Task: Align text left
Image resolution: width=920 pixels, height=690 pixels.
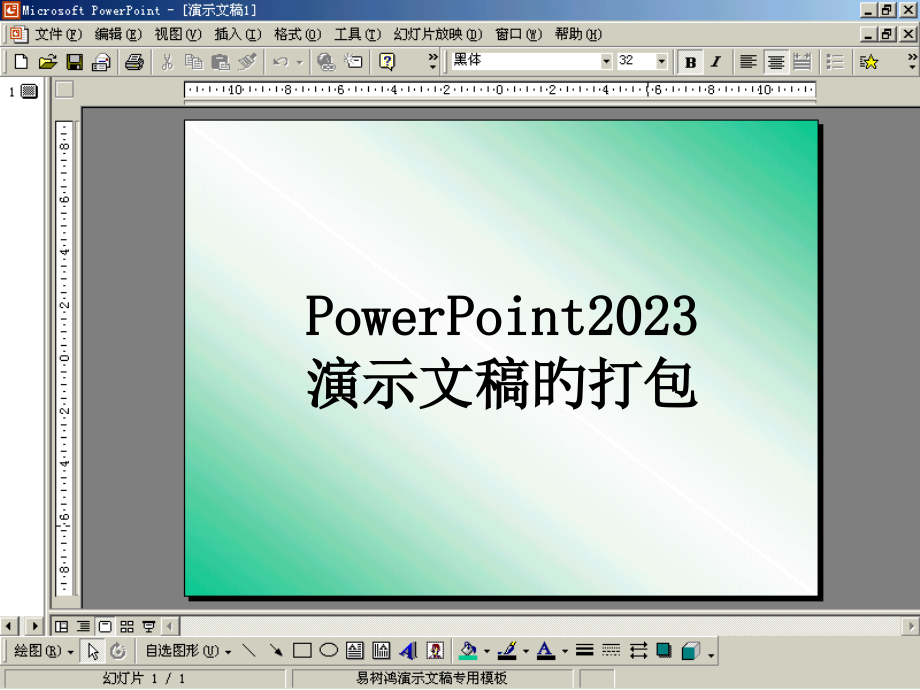Action: [748, 62]
